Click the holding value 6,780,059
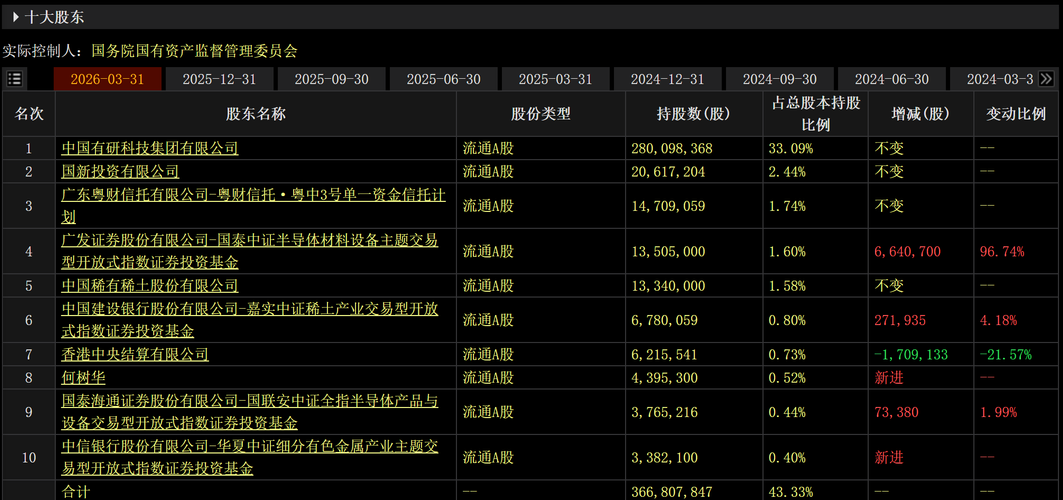Image resolution: width=1063 pixels, height=500 pixels. (x=664, y=320)
